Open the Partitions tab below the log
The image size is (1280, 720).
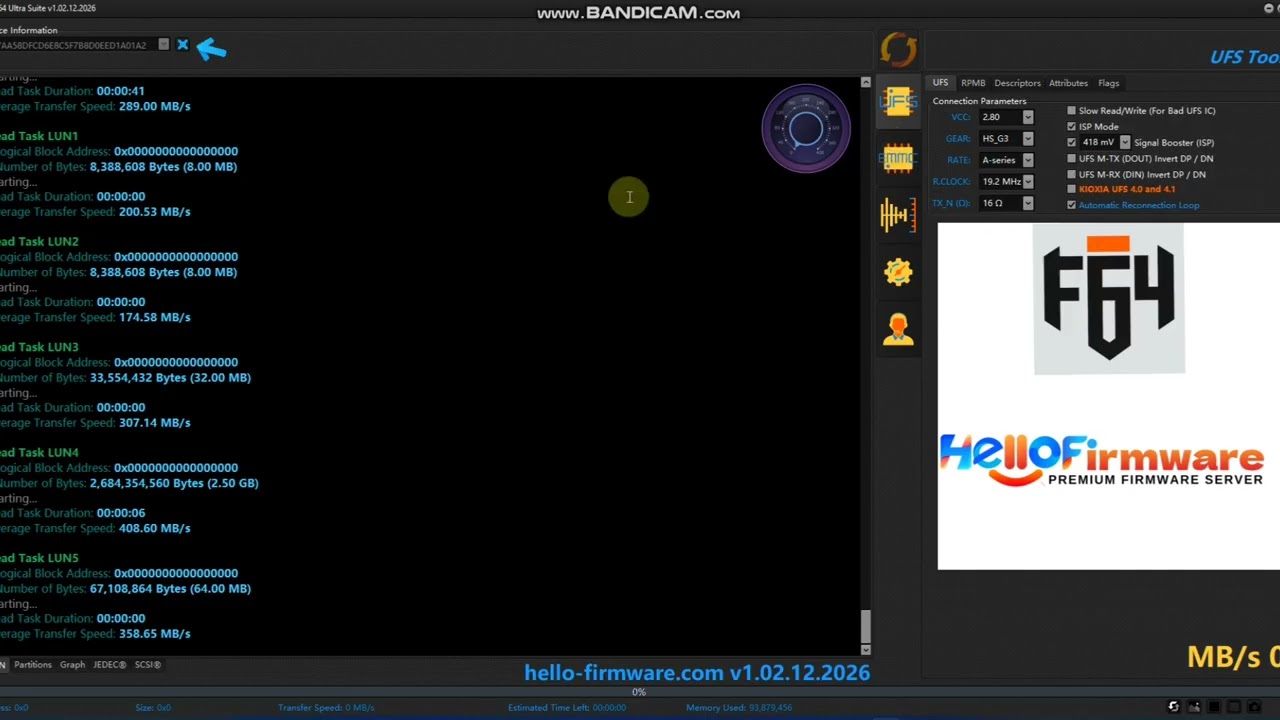point(32,665)
